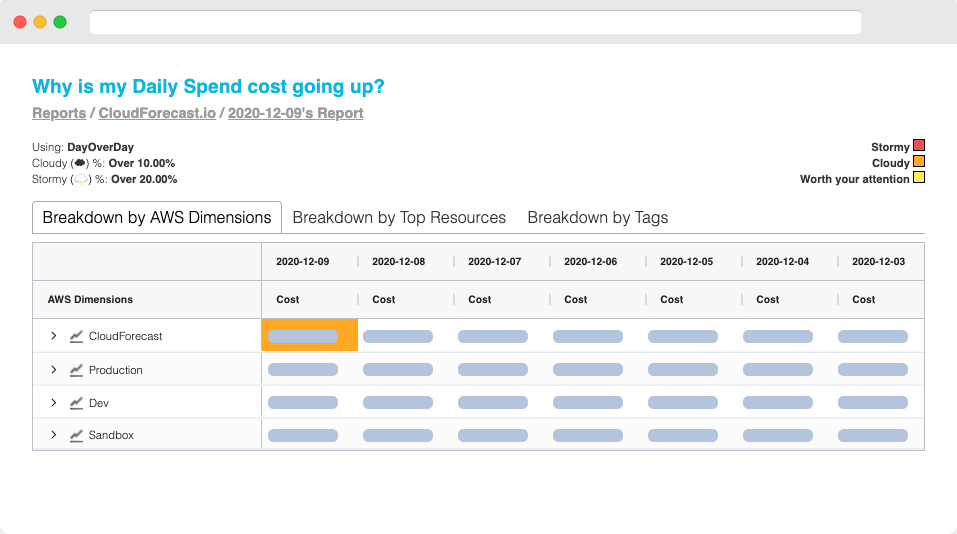Select the Production row label
The image size is (957, 534).
click(115, 370)
